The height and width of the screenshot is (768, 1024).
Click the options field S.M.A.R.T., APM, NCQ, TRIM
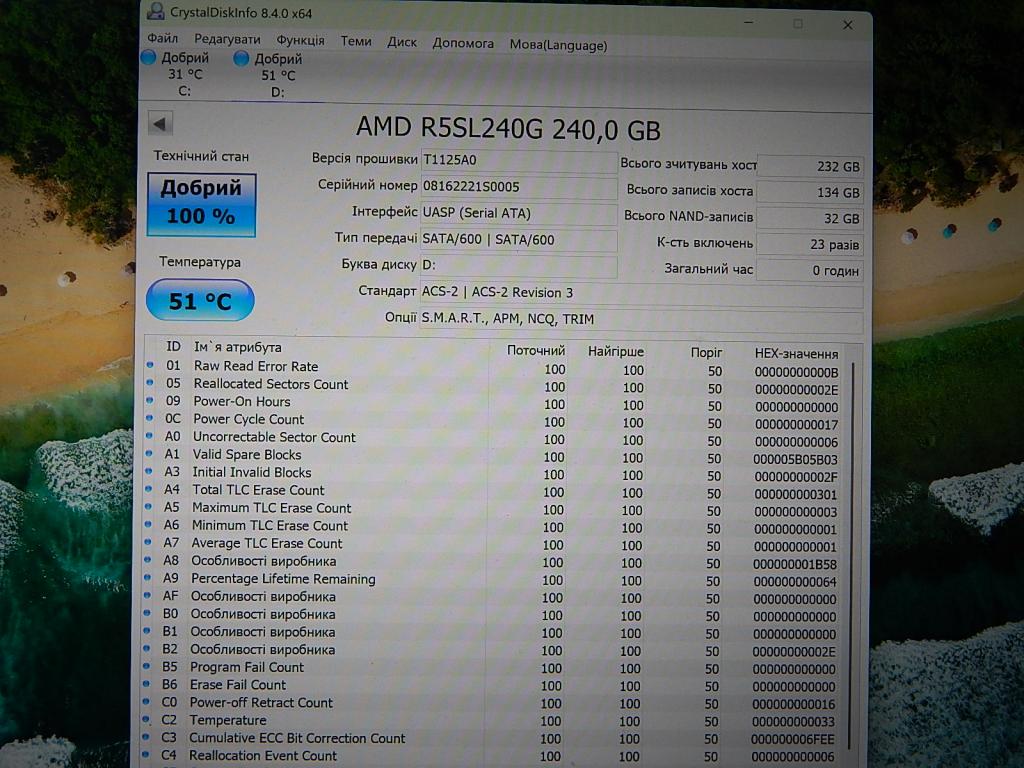(641, 319)
